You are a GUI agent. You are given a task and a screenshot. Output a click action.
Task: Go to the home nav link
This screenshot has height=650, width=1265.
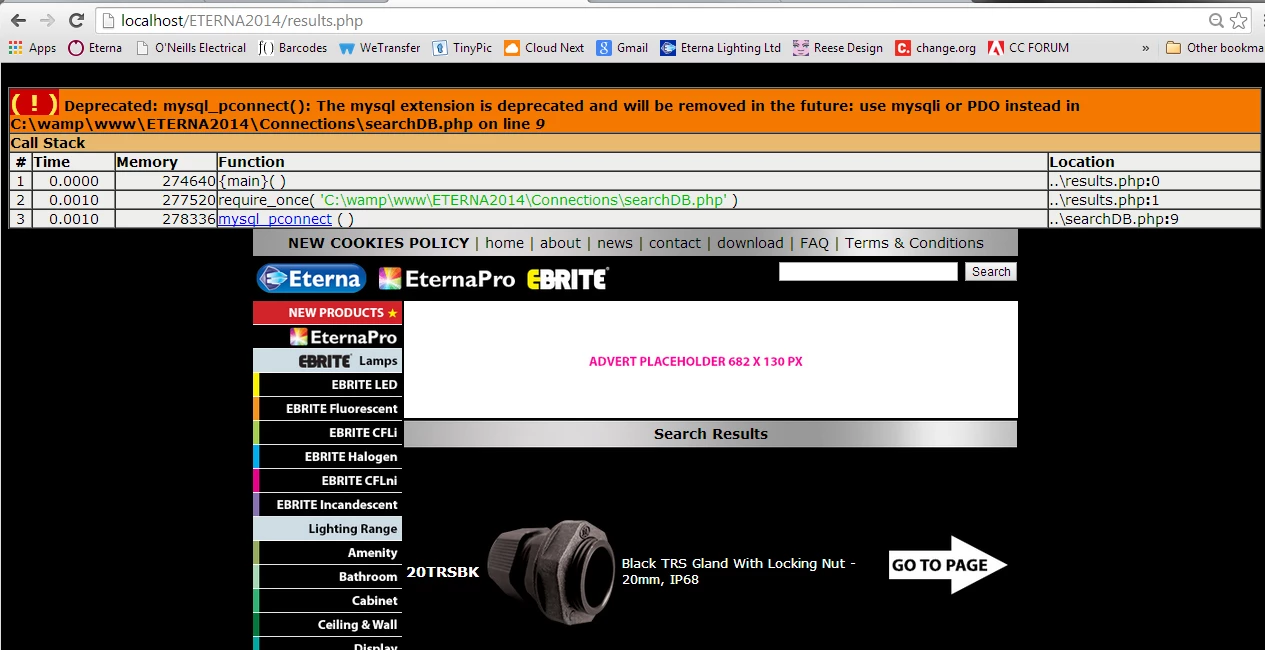coord(504,243)
